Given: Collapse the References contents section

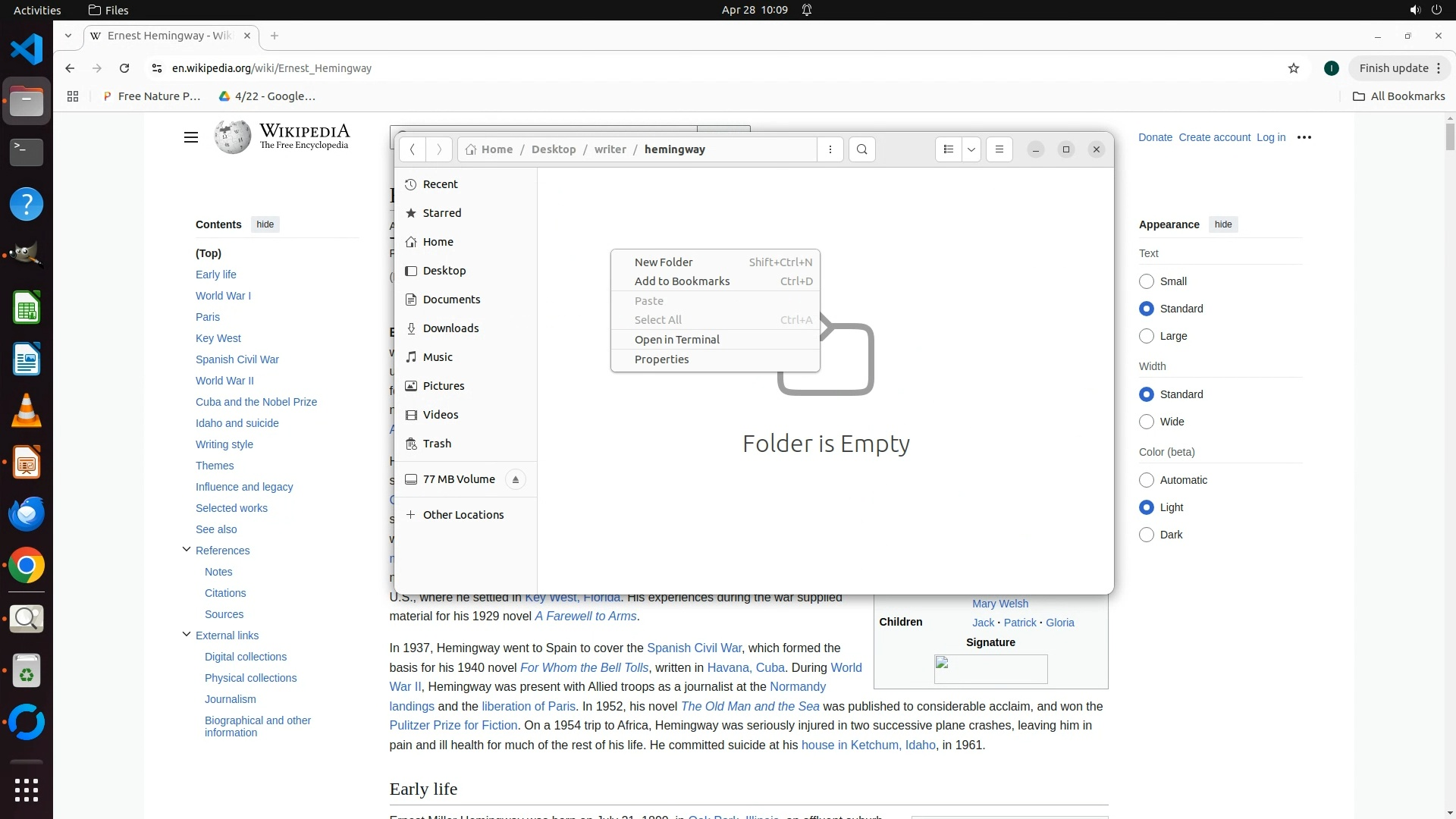Looking at the screenshot, I should [187, 550].
